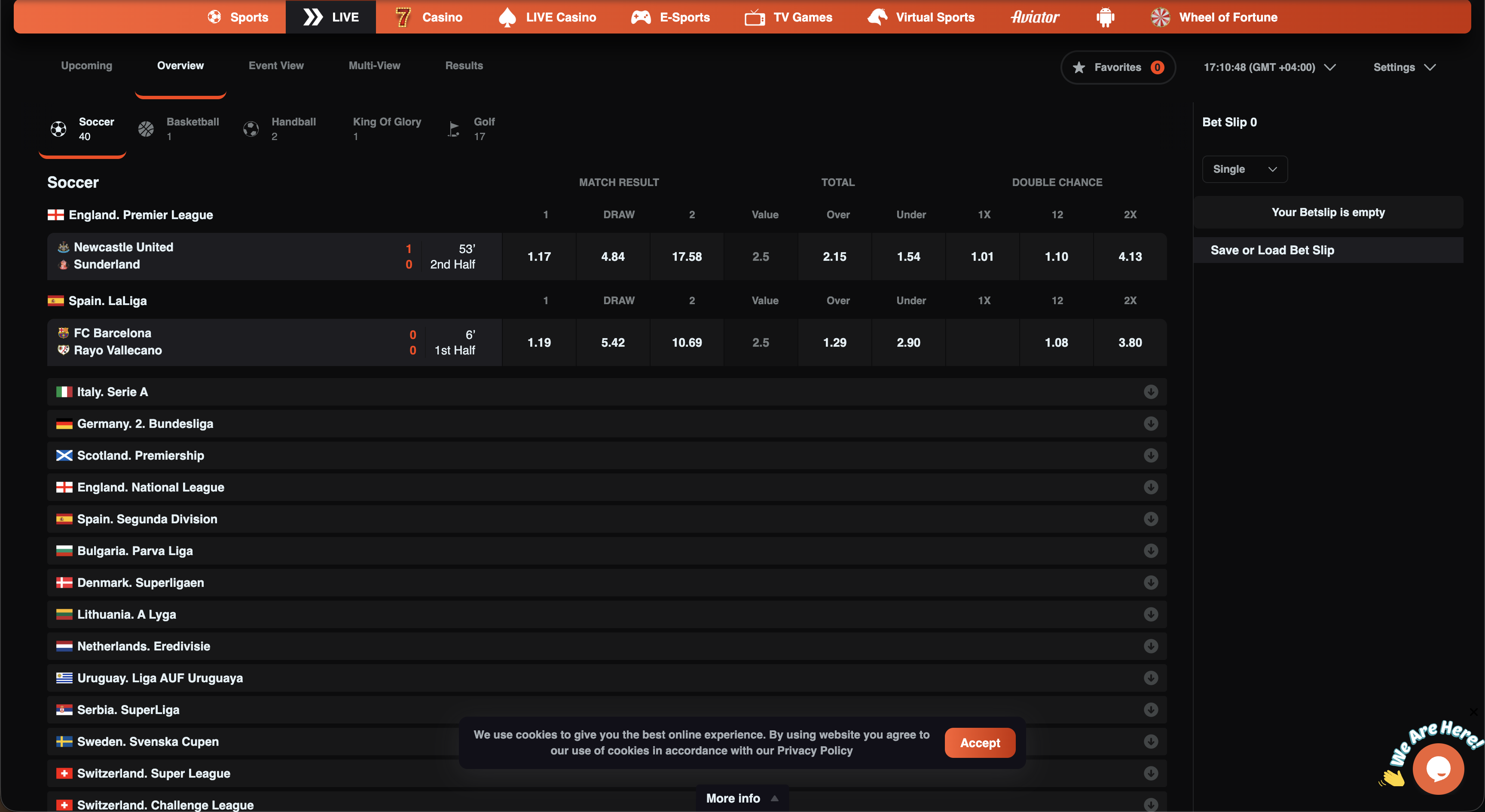
Task: Expand Spain. Segunda Division arrow
Action: pos(1151,519)
